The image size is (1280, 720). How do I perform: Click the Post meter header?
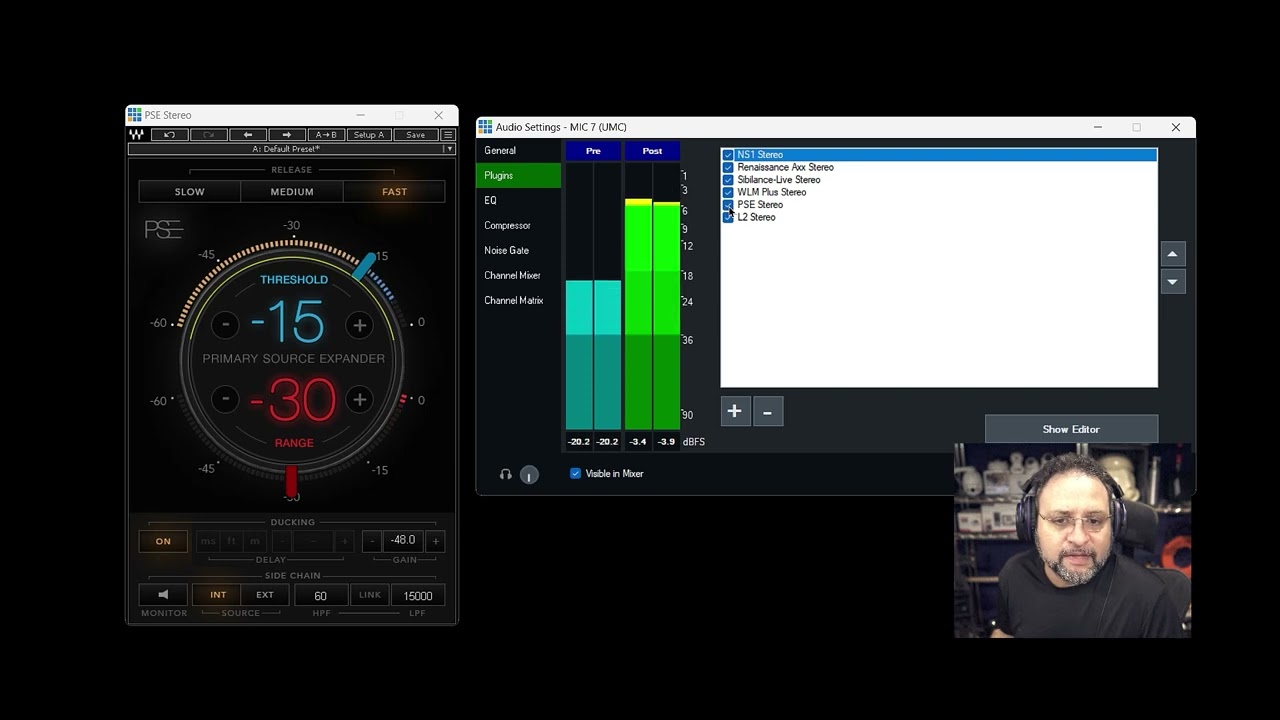pyautogui.click(x=652, y=151)
